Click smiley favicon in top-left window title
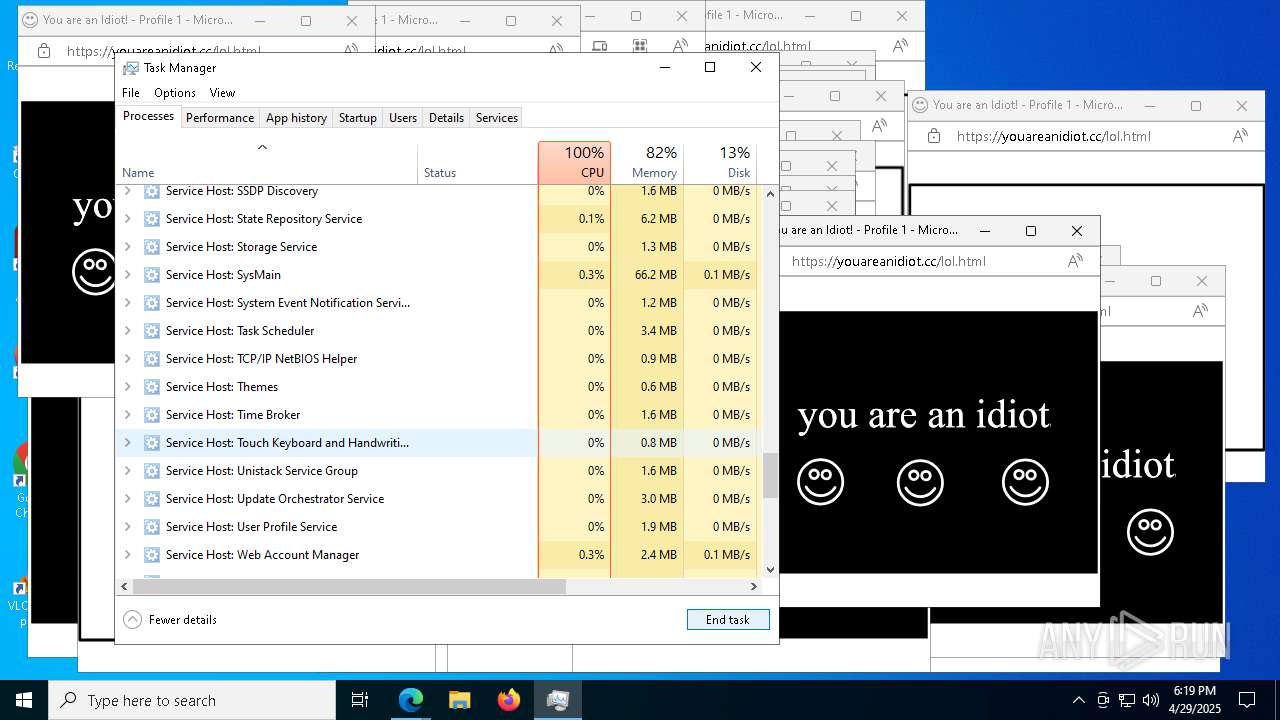The height and width of the screenshot is (720, 1280). click(x=30, y=19)
